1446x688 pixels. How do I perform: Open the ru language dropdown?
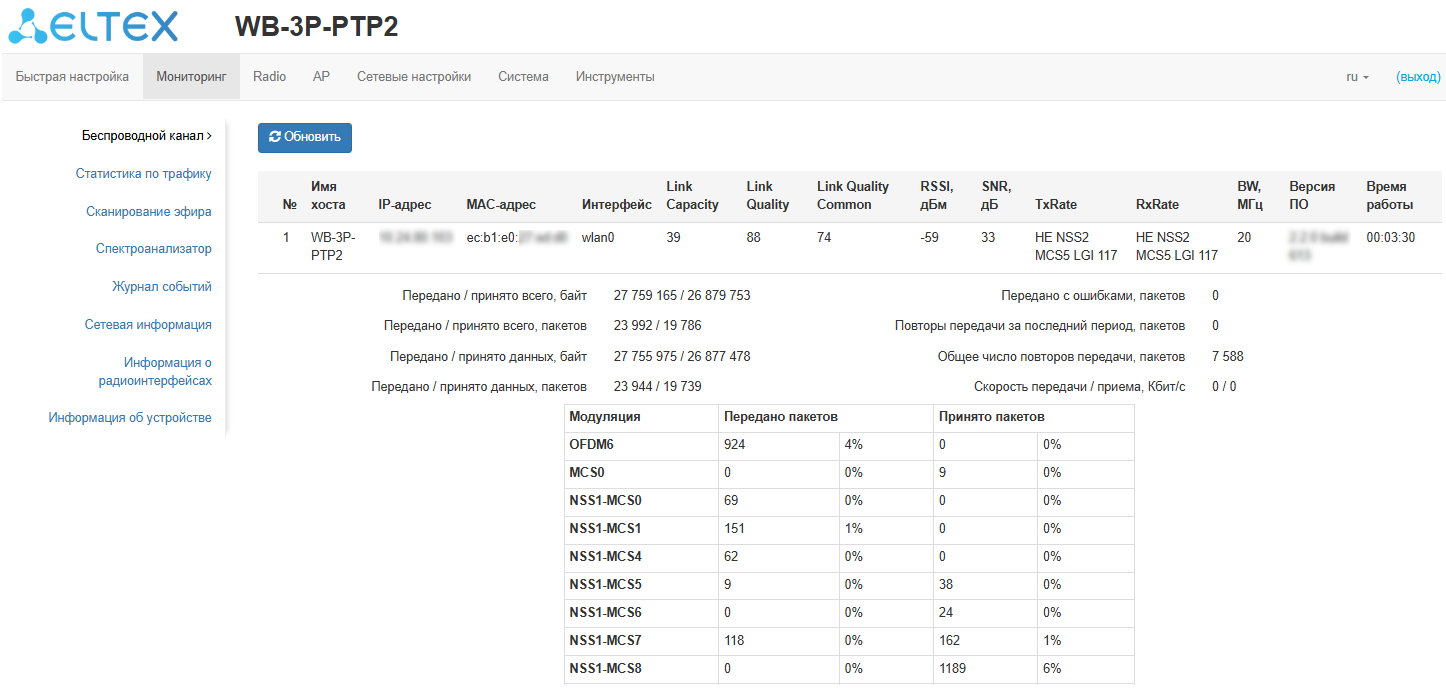(1357, 77)
